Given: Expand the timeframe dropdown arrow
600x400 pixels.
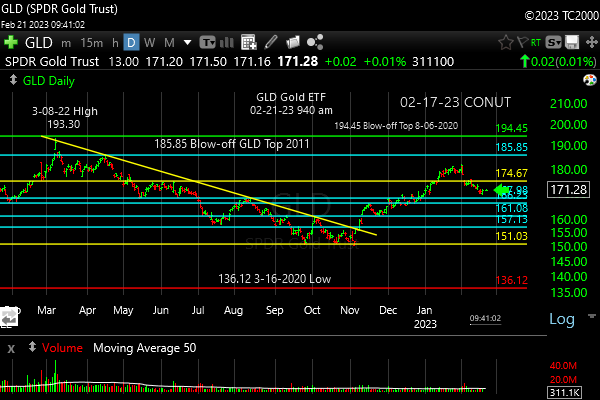Looking at the screenshot, I should [x=187, y=43].
